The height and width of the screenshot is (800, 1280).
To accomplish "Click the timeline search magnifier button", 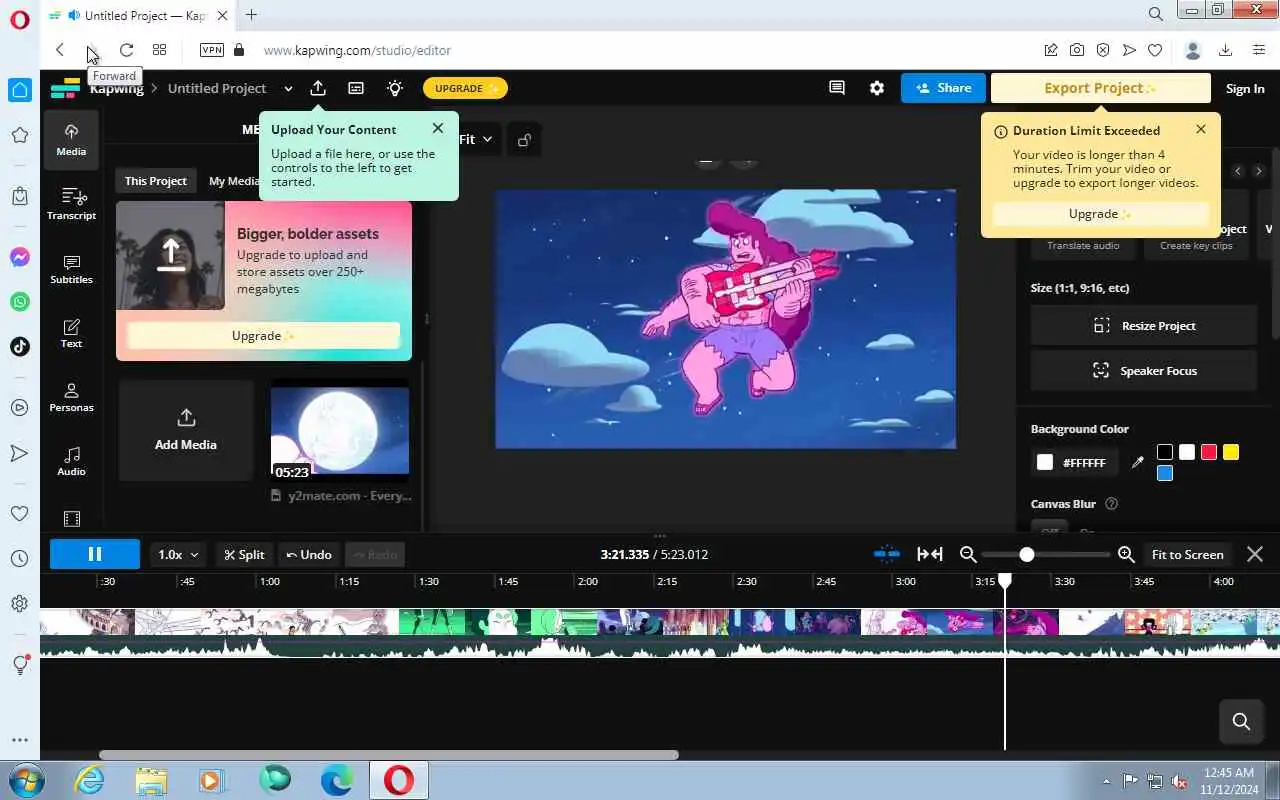I will click(x=1242, y=721).
